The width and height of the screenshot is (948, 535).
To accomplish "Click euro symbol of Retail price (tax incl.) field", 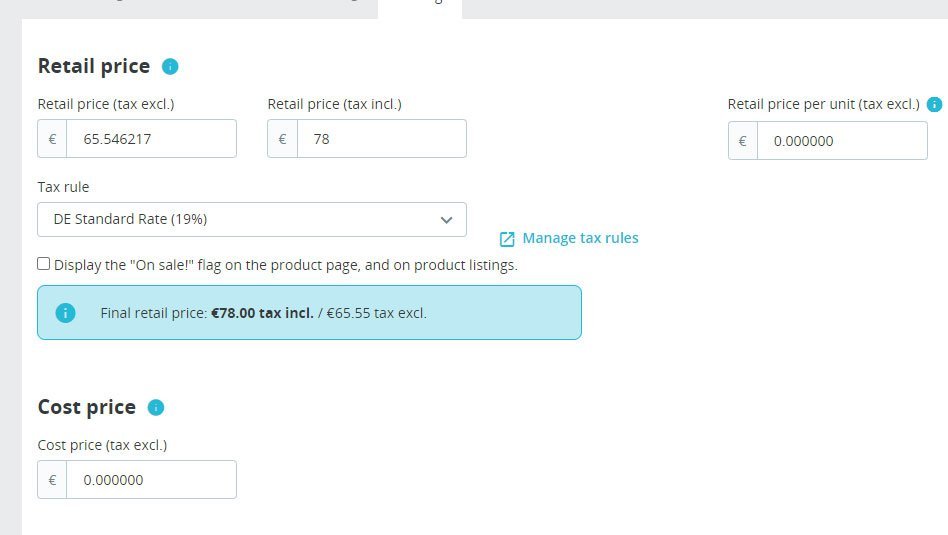I will pyautogui.click(x=283, y=139).
